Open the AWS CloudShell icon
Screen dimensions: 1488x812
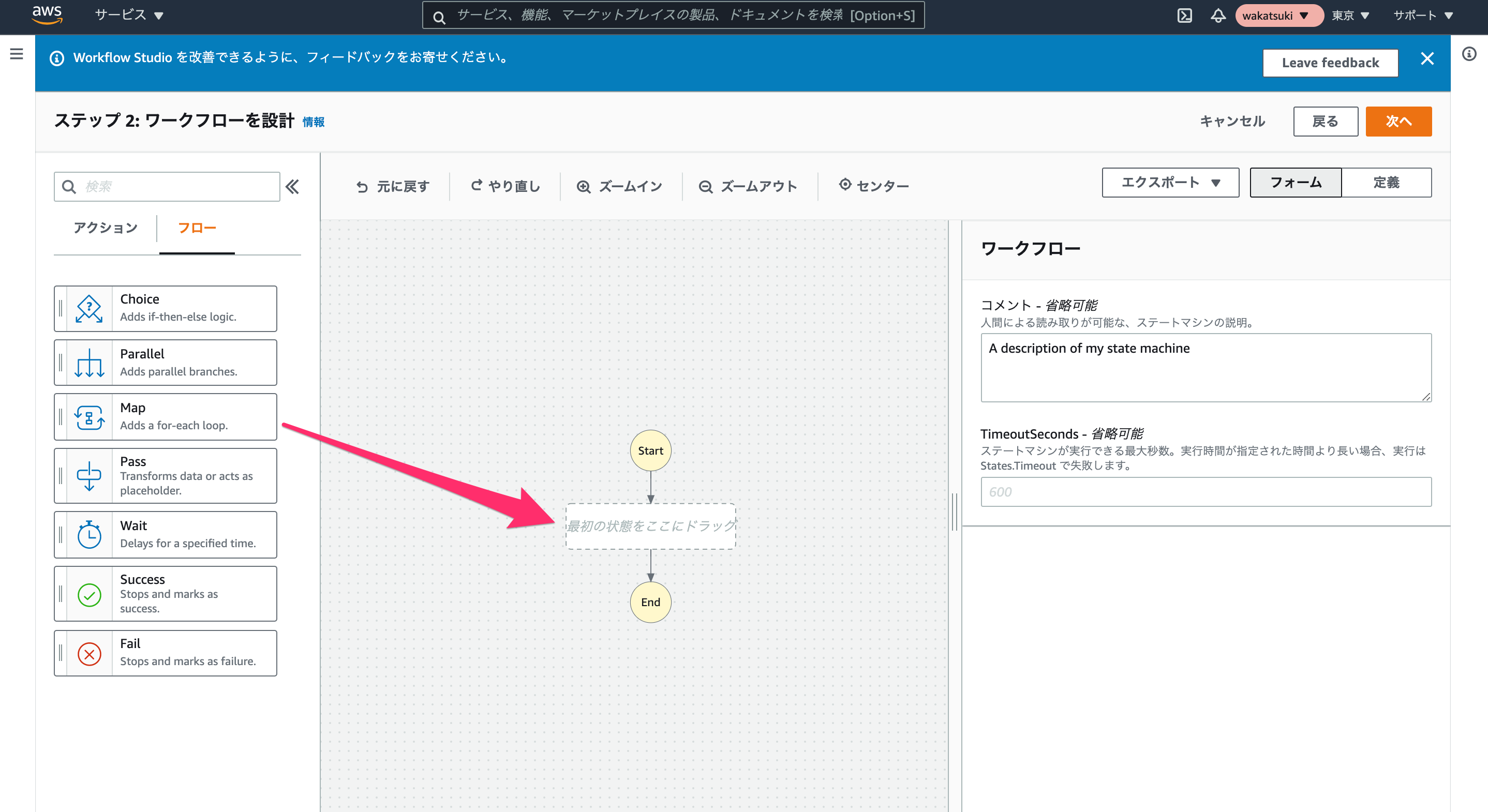point(1184,16)
